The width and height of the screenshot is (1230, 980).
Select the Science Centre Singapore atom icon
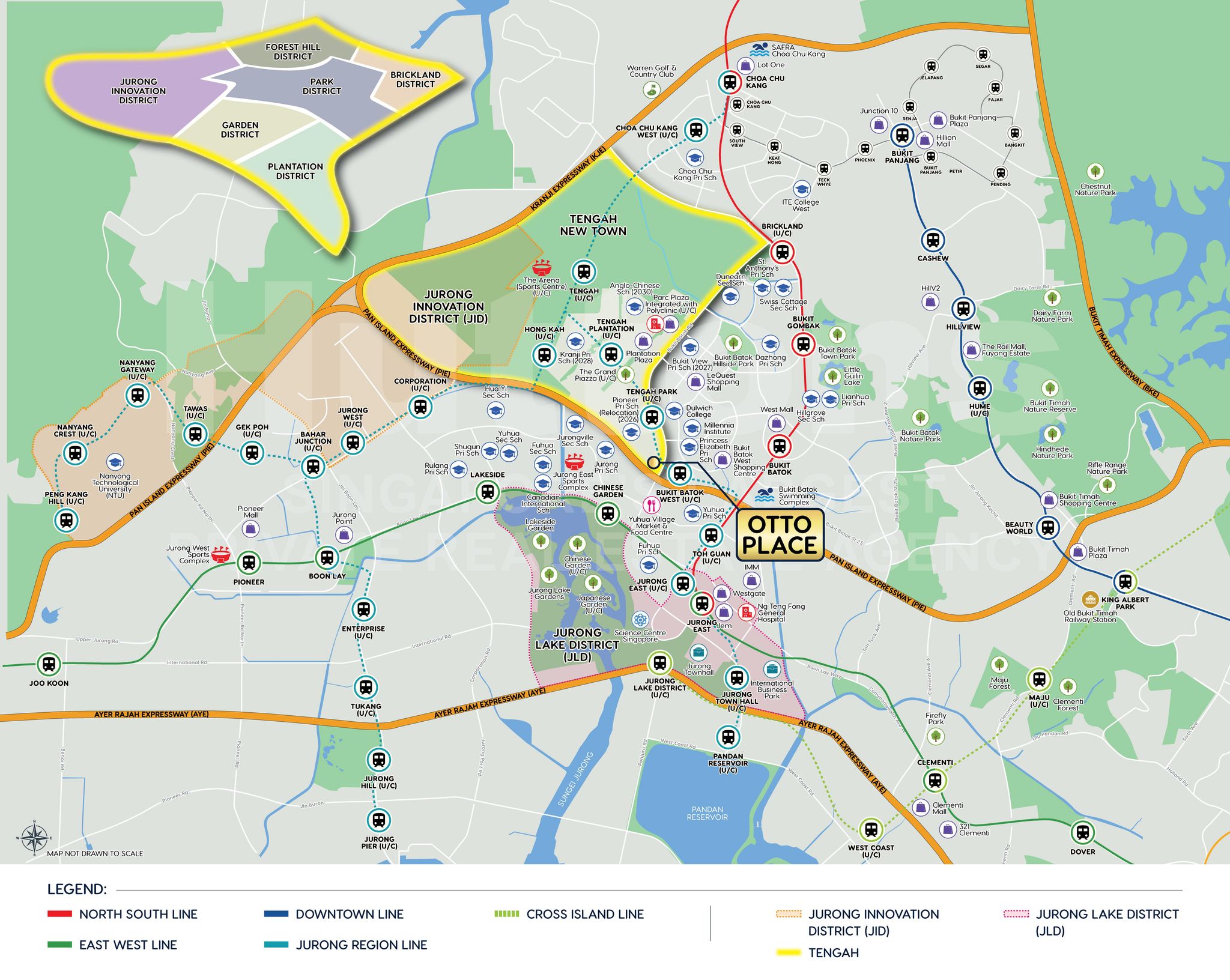[641, 619]
